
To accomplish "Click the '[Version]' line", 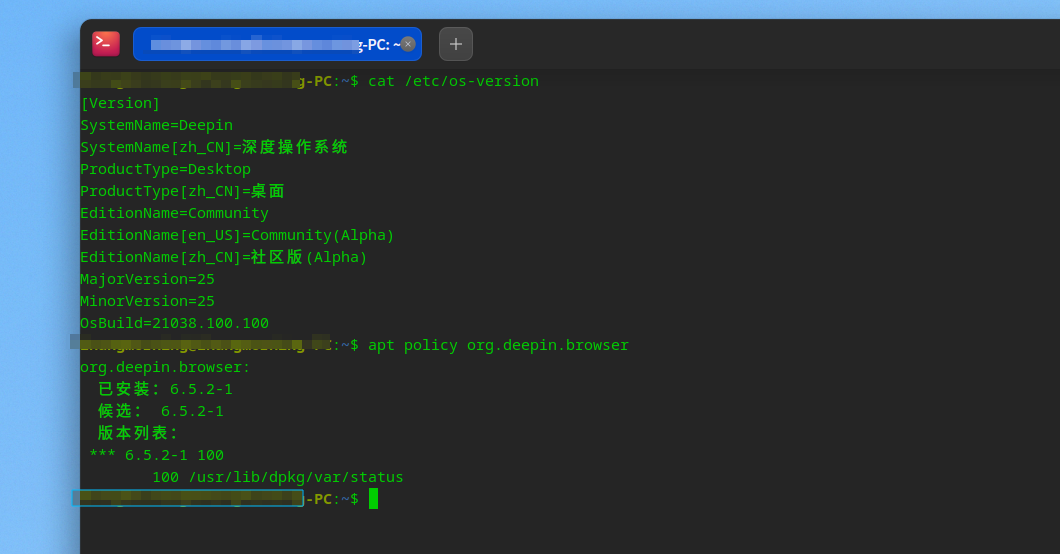I will (120, 103).
